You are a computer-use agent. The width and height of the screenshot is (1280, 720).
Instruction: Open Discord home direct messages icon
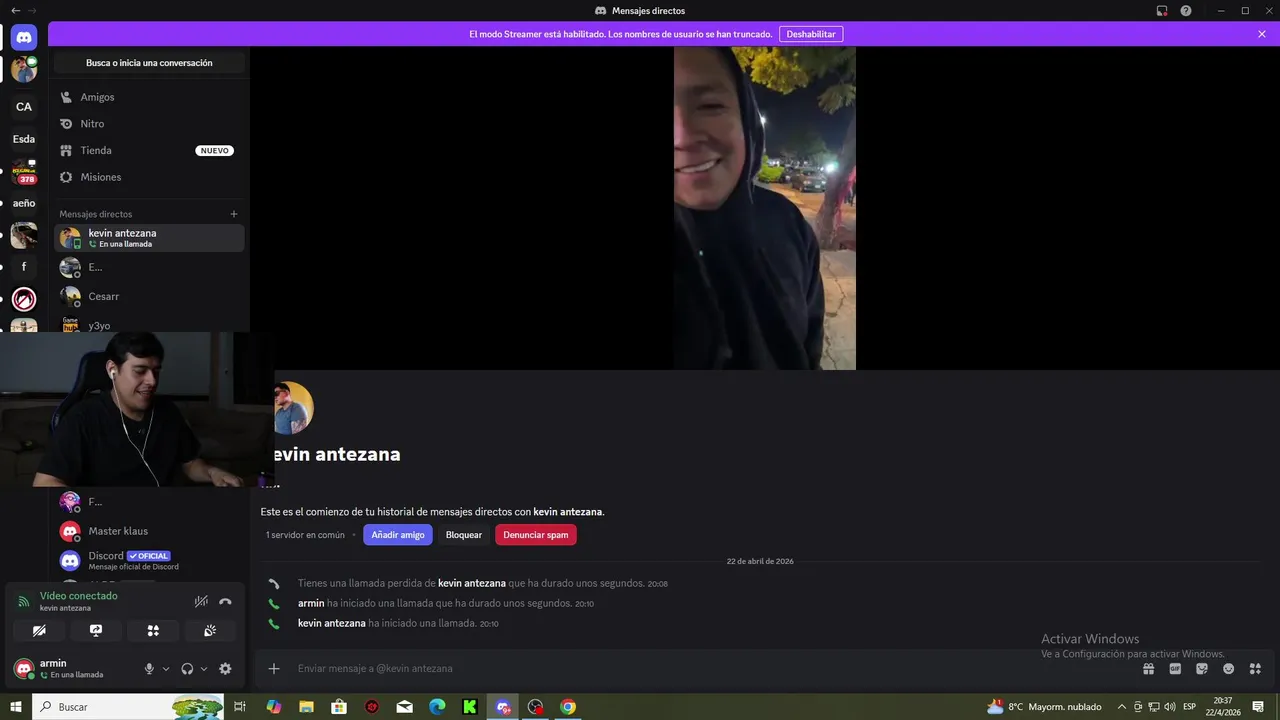pos(24,38)
